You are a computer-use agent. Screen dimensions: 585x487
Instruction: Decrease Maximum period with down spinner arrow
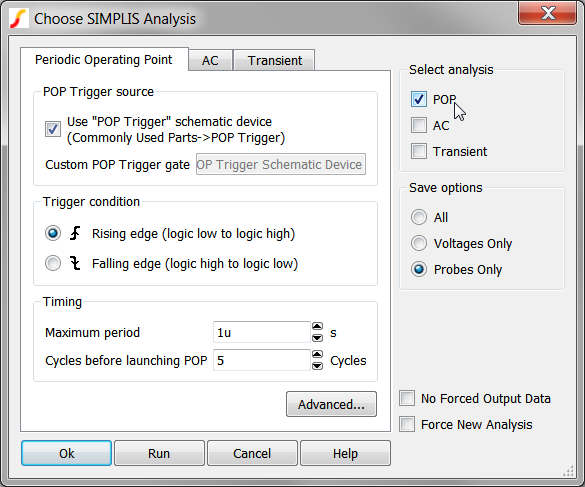tap(317, 338)
